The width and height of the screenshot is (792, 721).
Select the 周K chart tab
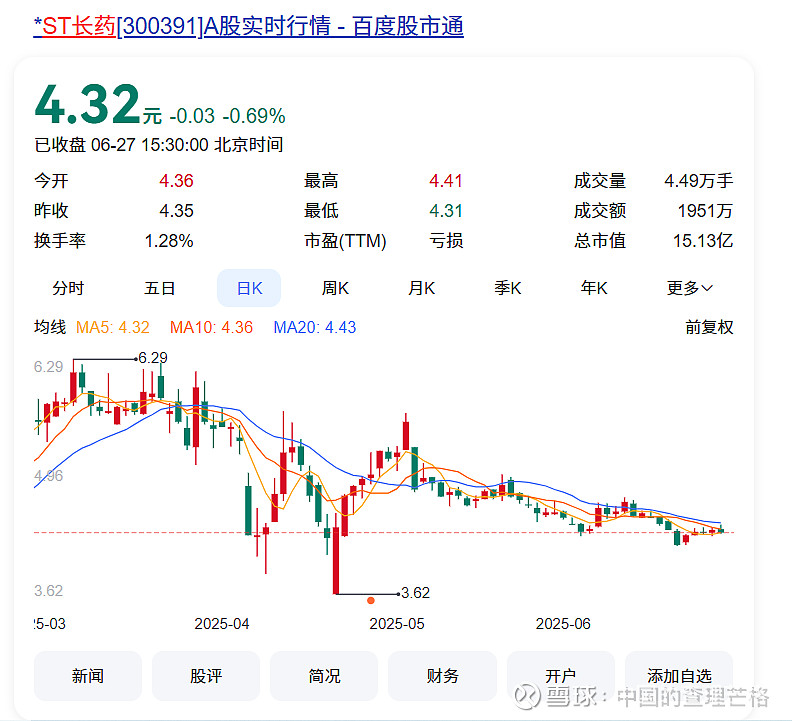tap(335, 288)
